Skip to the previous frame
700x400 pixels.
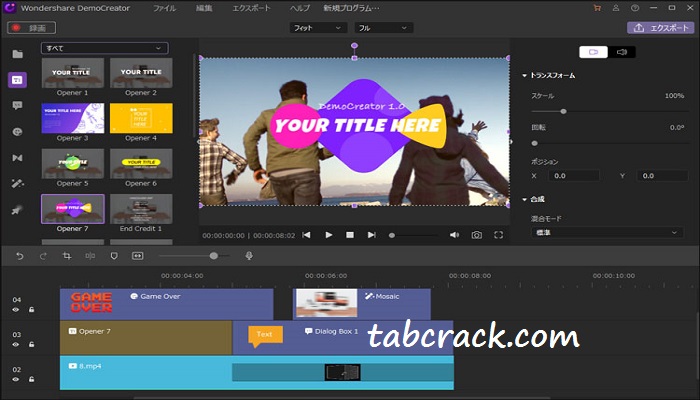(306, 235)
